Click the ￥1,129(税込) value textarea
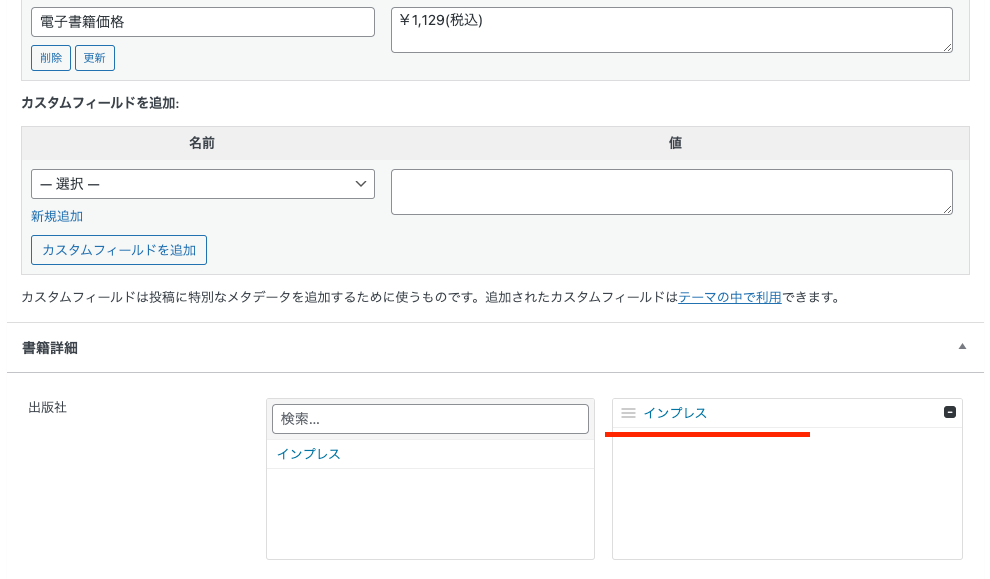990x579 pixels. (x=672, y=30)
